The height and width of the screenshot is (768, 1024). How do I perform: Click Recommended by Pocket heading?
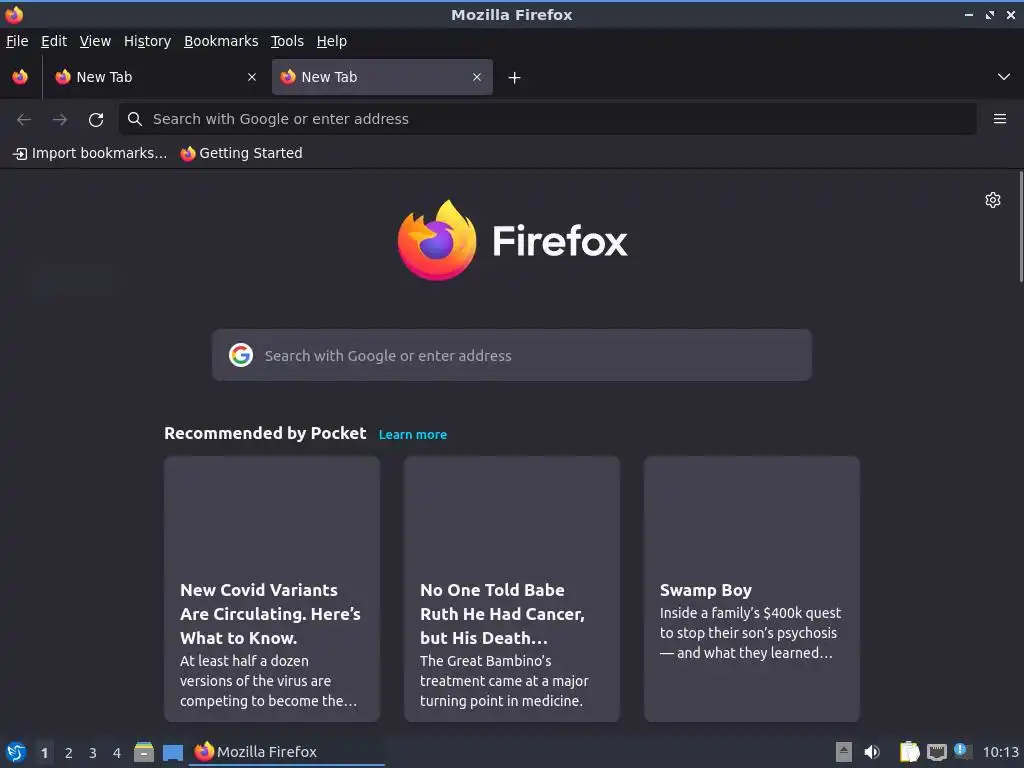(265, 434)
